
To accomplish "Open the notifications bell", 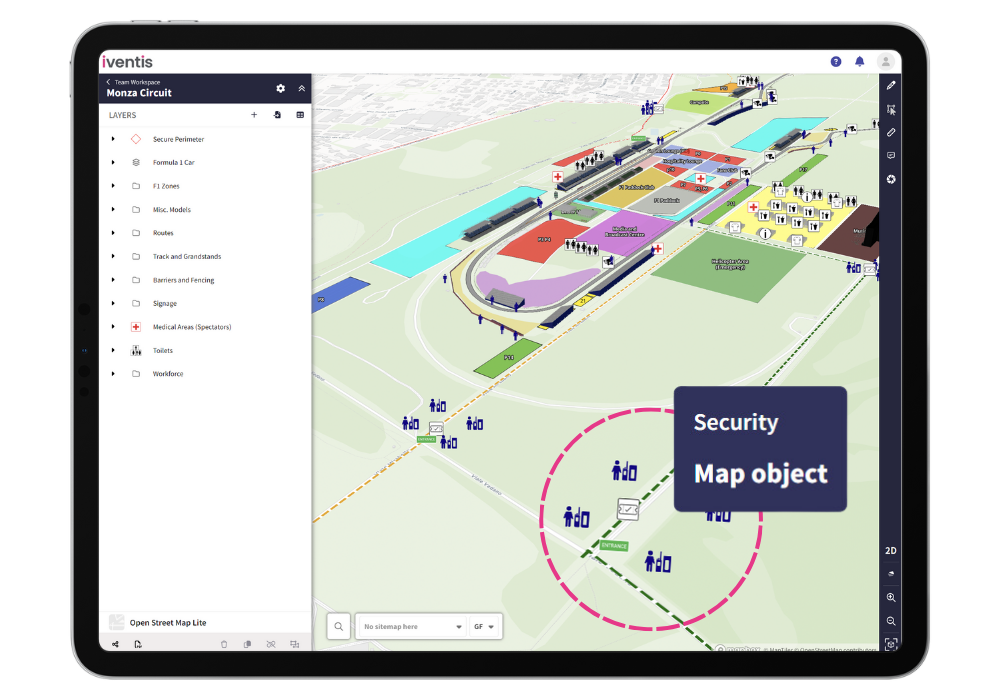I will point(859,62).
